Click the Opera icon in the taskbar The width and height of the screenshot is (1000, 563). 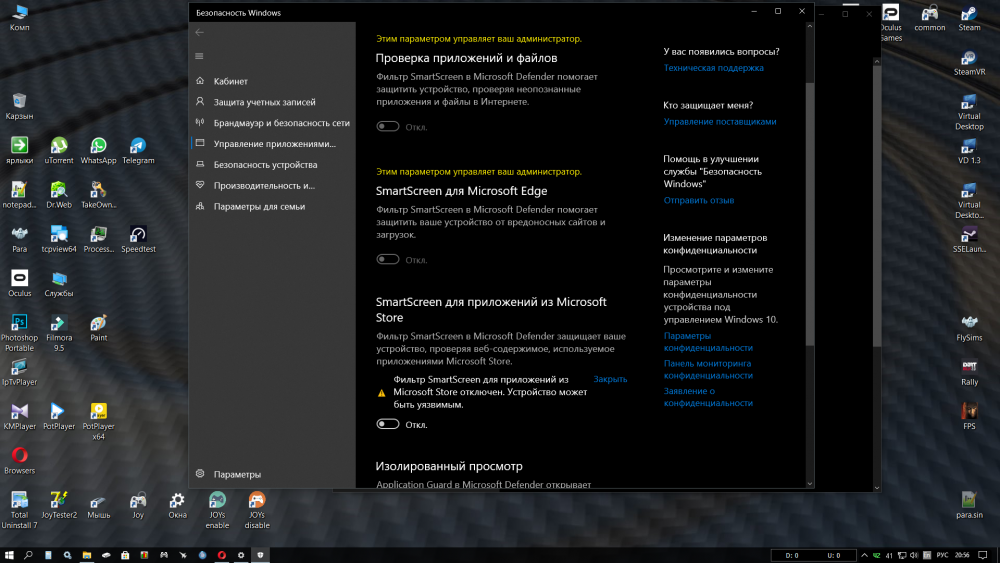pyautogui.click(x=221, y=555)
